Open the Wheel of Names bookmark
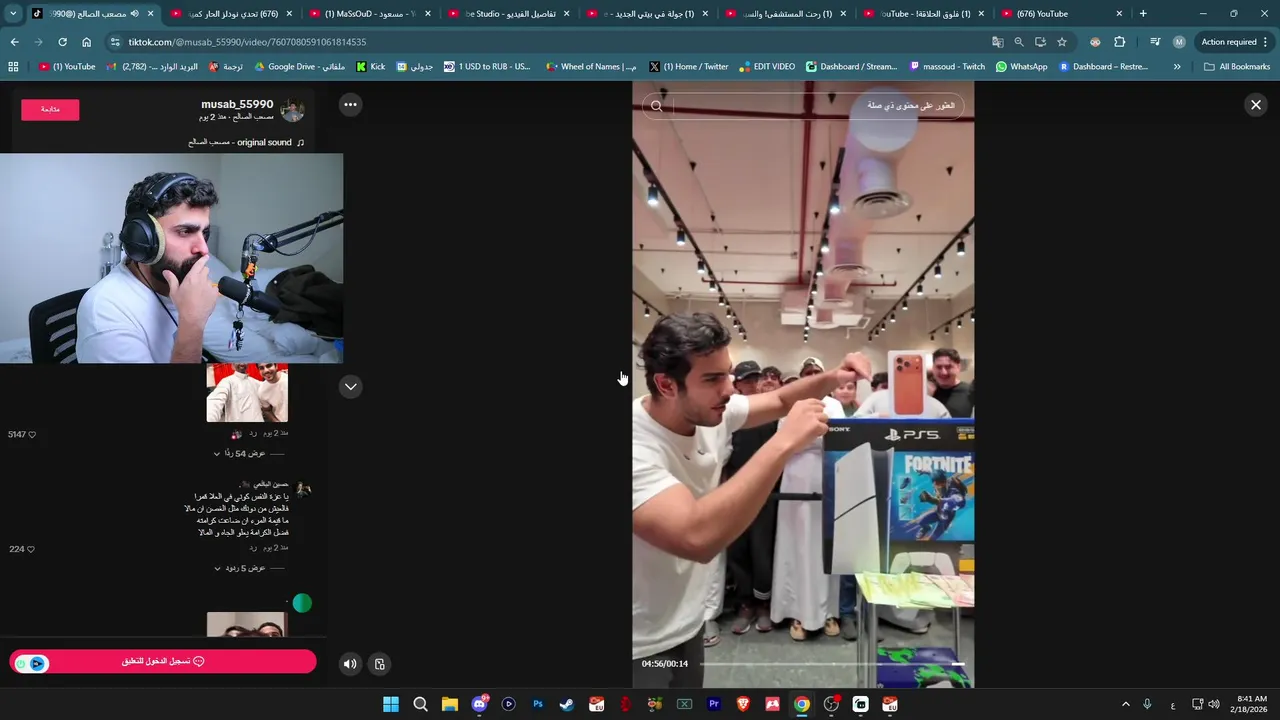1280x720 pixels. coord(591,67)
